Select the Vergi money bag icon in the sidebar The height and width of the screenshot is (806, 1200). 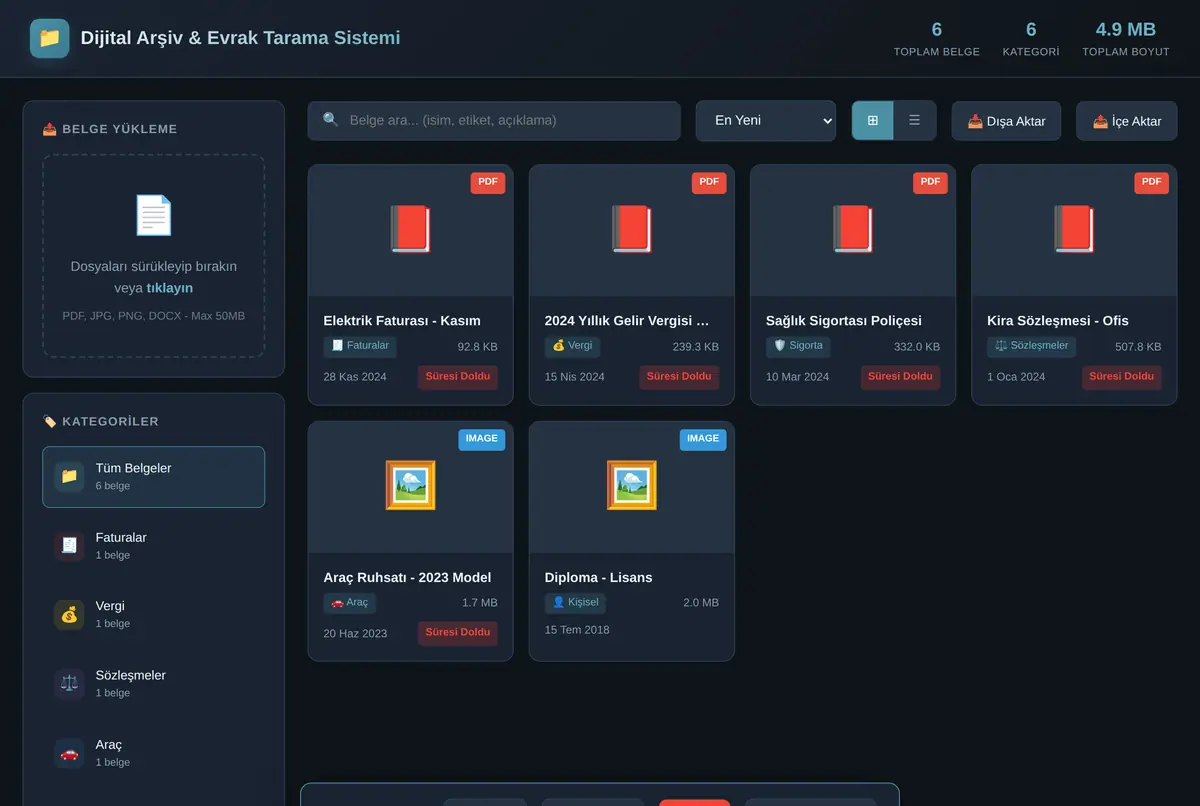[69, 615]
